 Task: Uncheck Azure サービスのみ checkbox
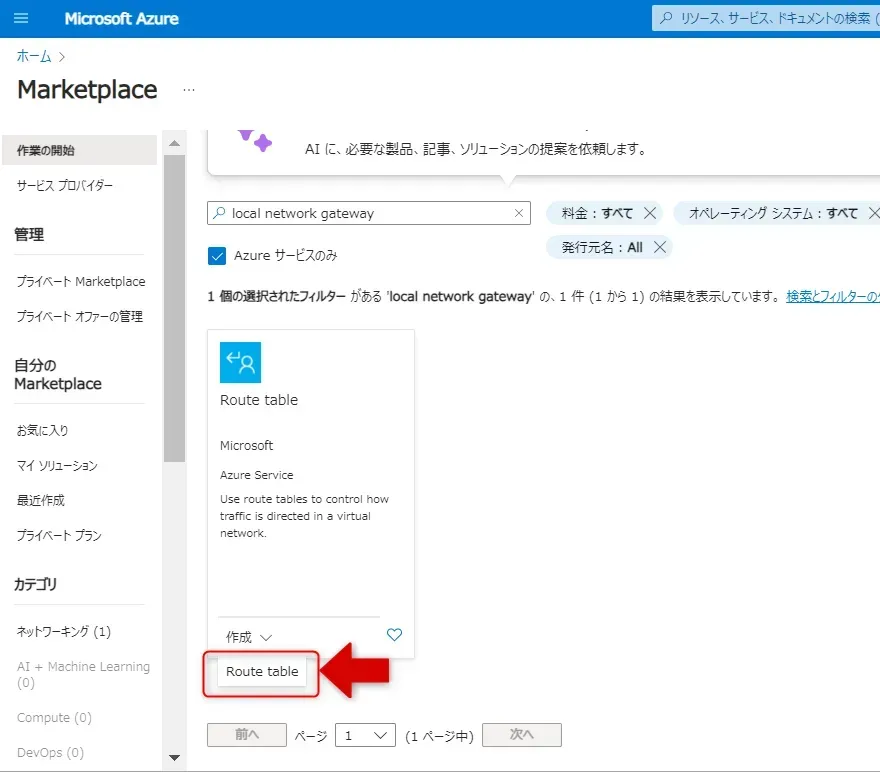click(217, 255)
